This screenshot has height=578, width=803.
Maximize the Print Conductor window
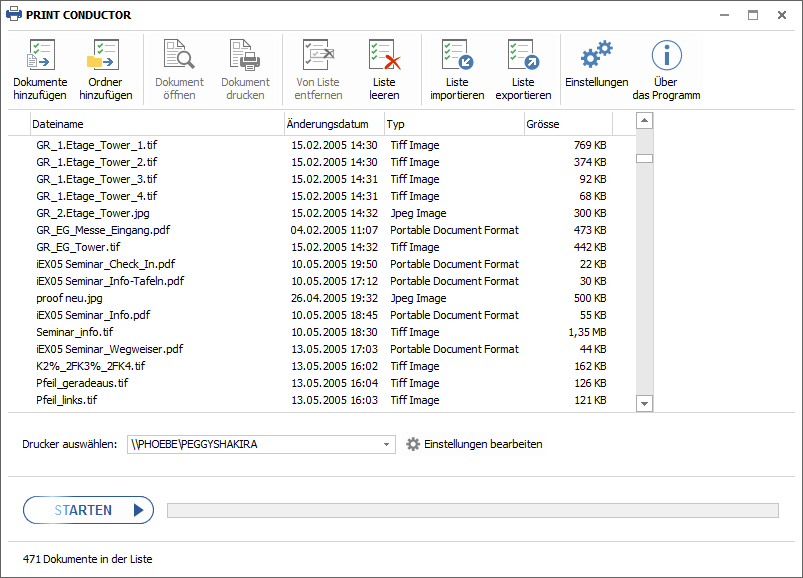(753, 15)
